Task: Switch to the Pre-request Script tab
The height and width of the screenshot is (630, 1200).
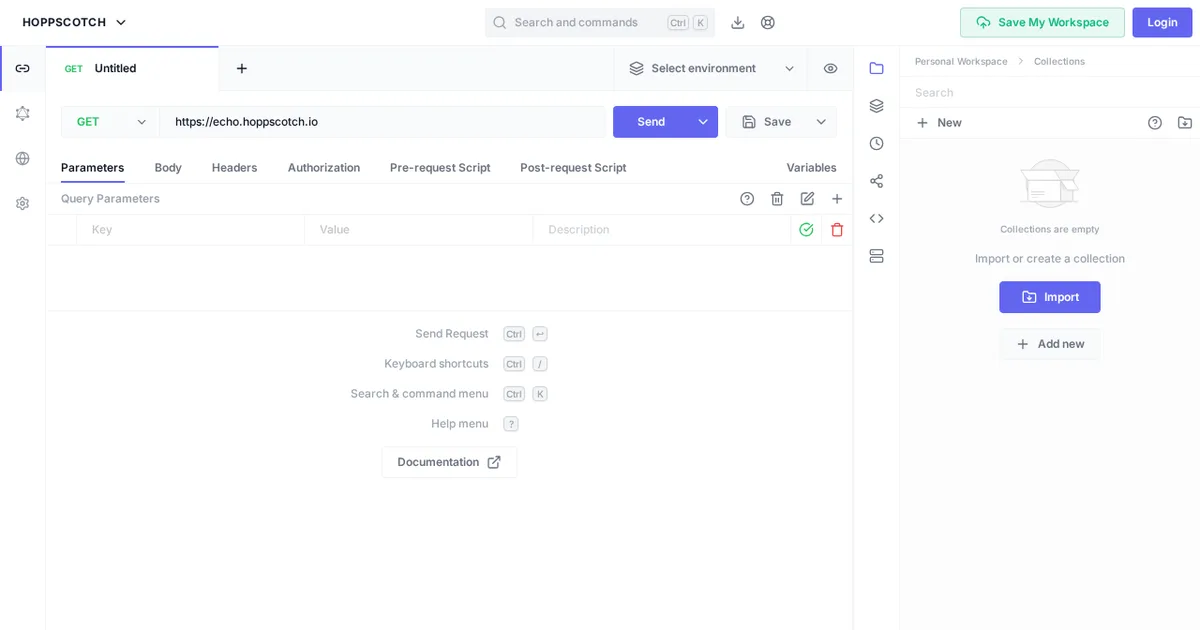Action: tap(440, 167)
